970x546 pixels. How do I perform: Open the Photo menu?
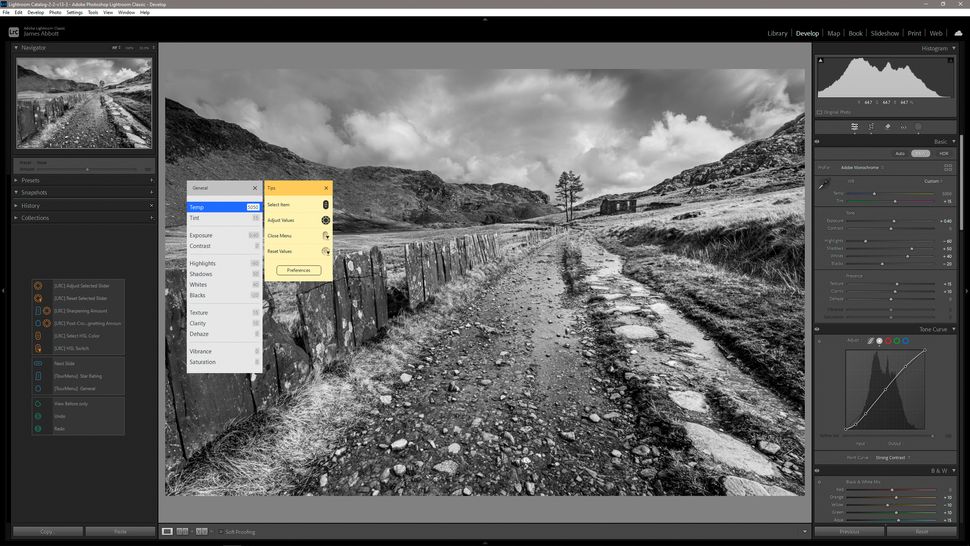point(55,12)
